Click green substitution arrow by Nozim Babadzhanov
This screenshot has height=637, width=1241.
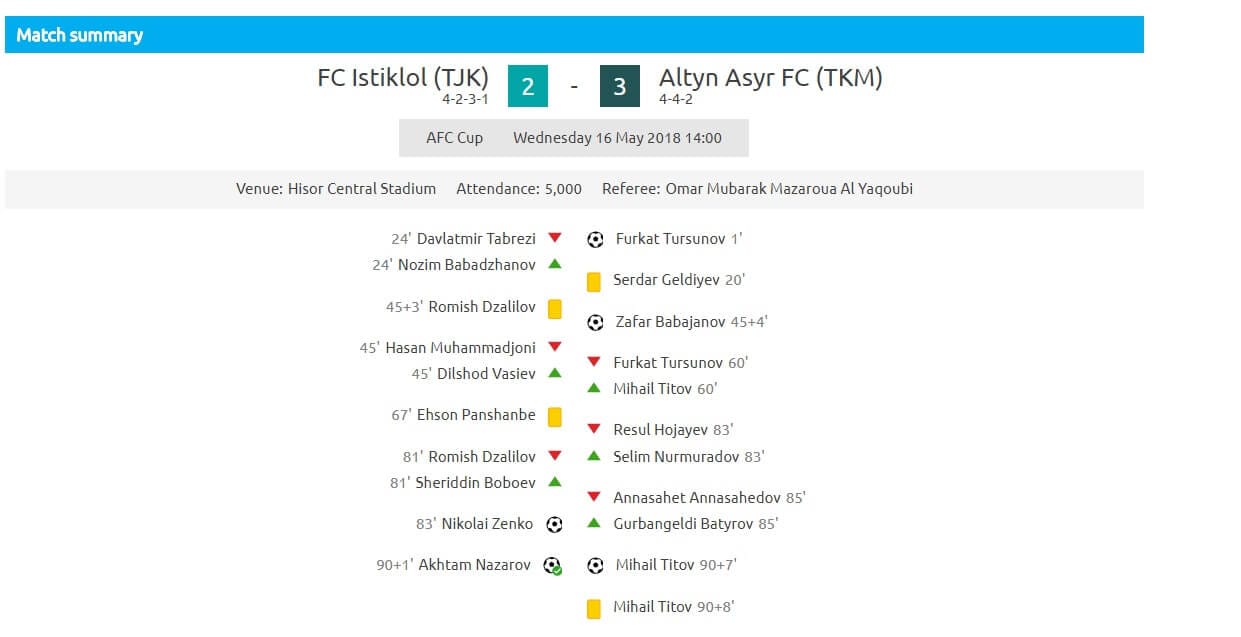click(x=555, y=264)
